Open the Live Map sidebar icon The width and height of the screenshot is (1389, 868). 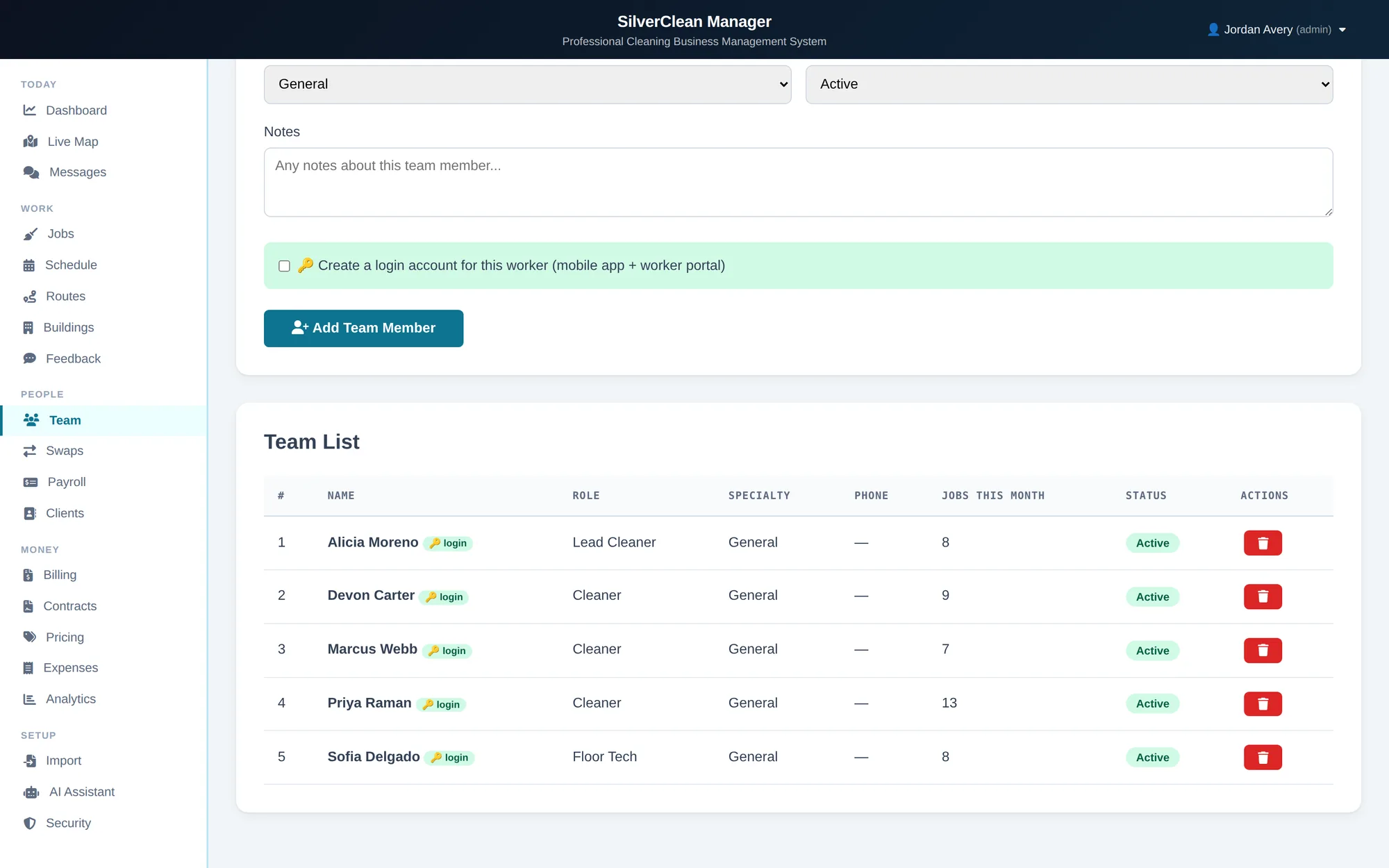(x=31, y=142)
